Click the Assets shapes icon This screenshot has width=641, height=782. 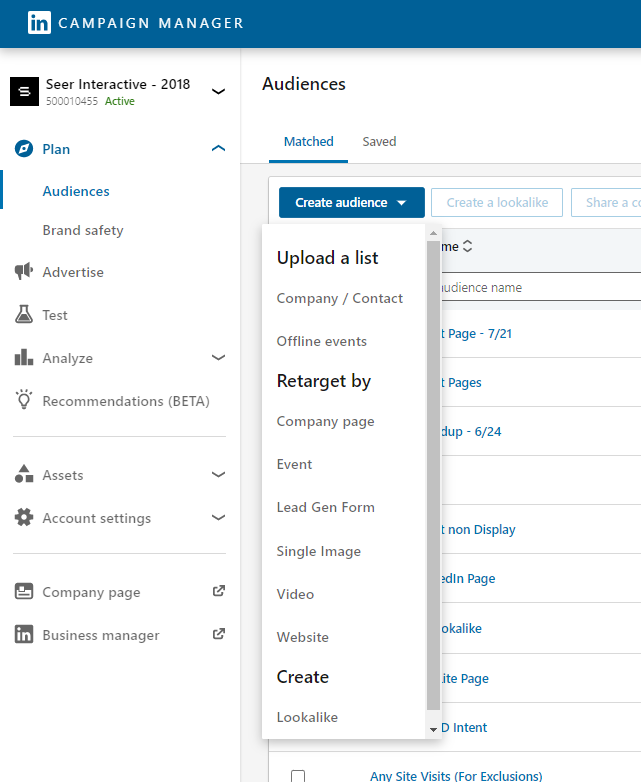[24, 475]
